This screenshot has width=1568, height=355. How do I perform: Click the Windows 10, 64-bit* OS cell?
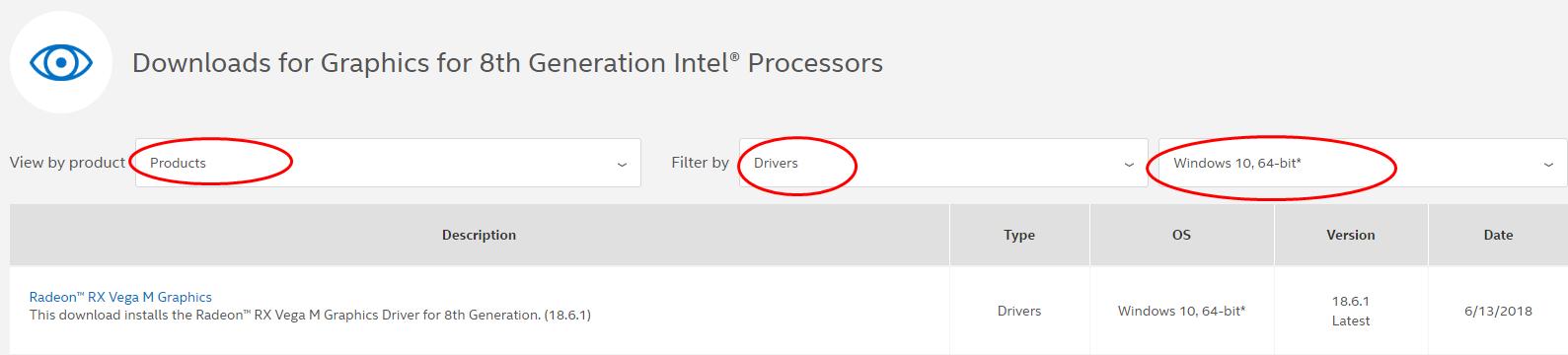1181,311
